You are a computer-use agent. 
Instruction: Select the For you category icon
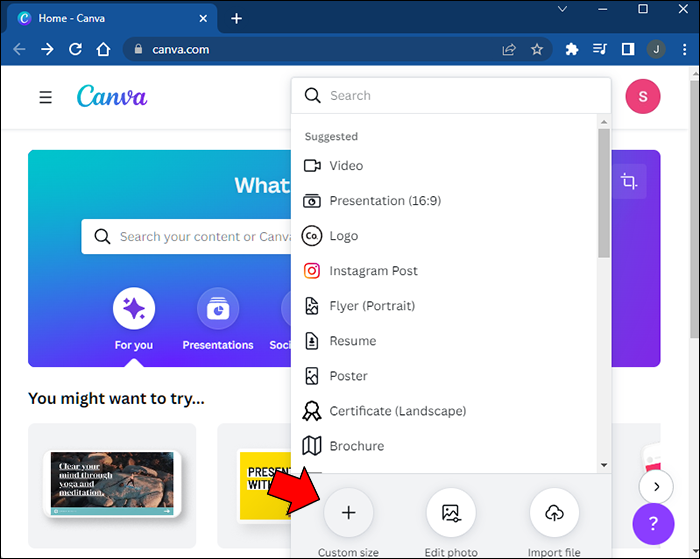click(x=134, y=308)
